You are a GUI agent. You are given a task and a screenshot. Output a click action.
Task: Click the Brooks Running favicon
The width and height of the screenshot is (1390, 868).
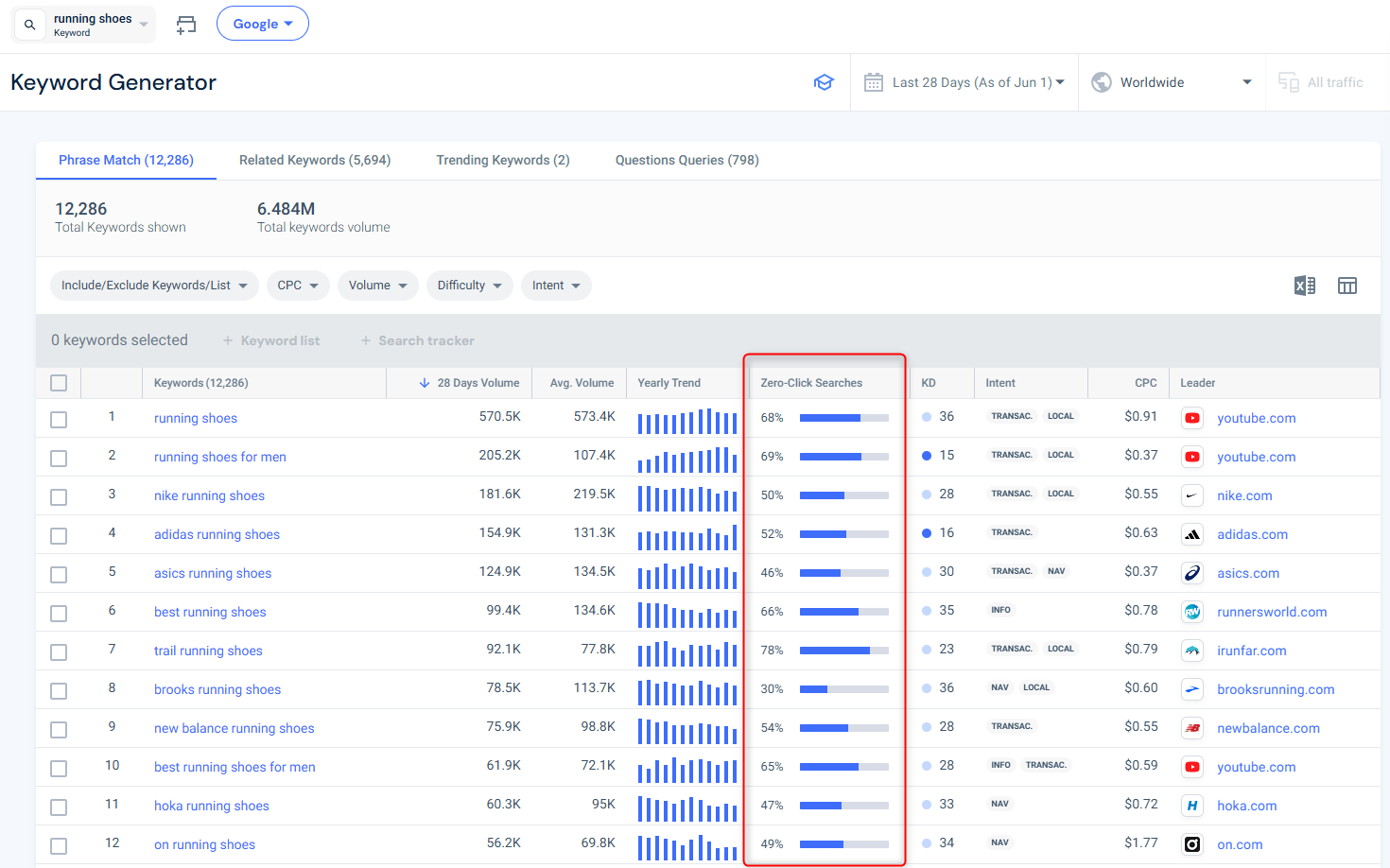[1192, 689]
